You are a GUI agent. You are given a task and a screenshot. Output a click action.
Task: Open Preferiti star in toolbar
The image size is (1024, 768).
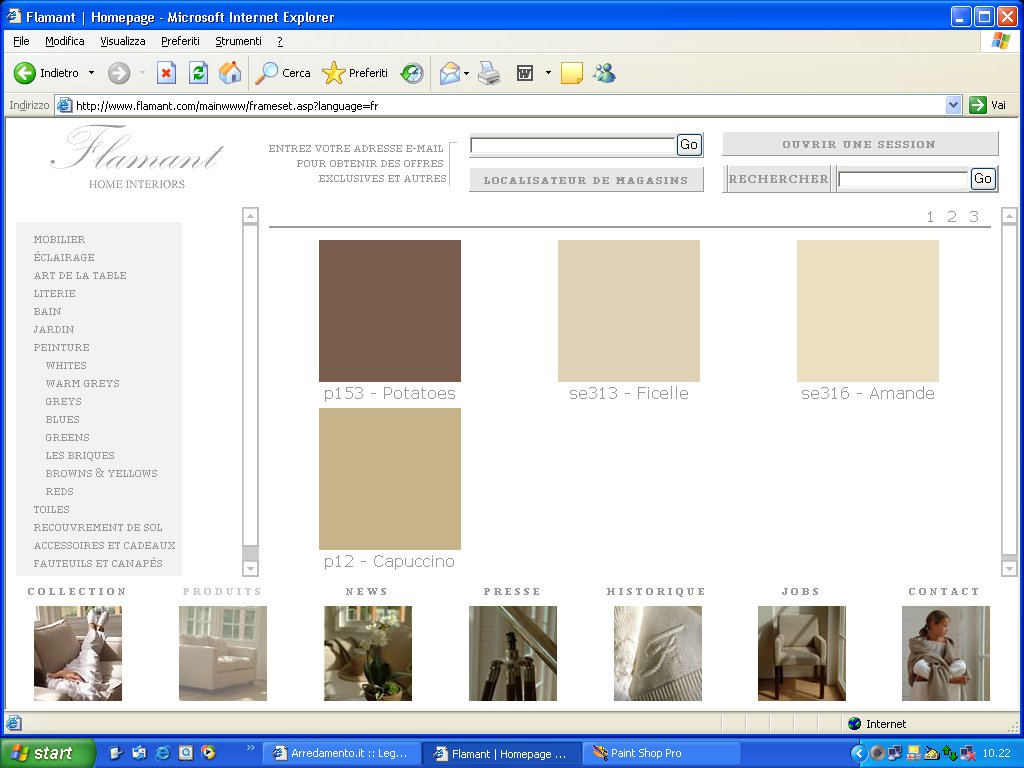click(355, 73)
